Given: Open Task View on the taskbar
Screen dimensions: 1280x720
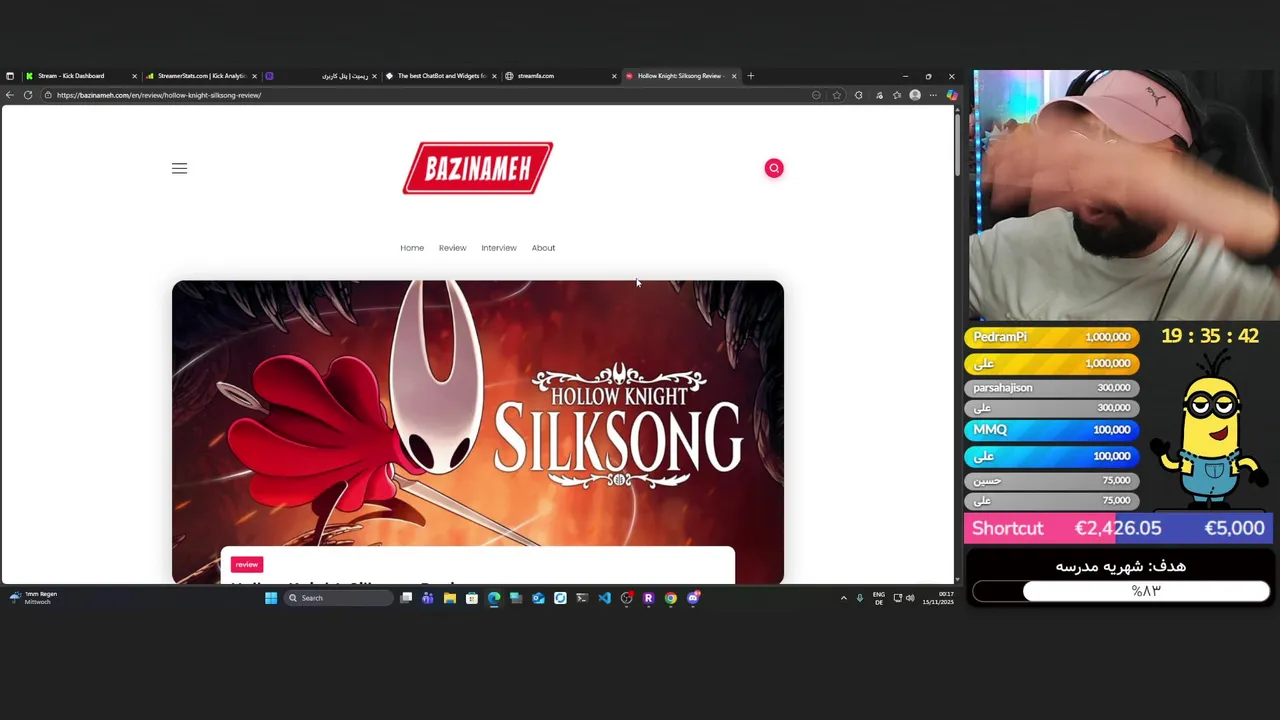Looking at the screenshot, I should (406, 598).
